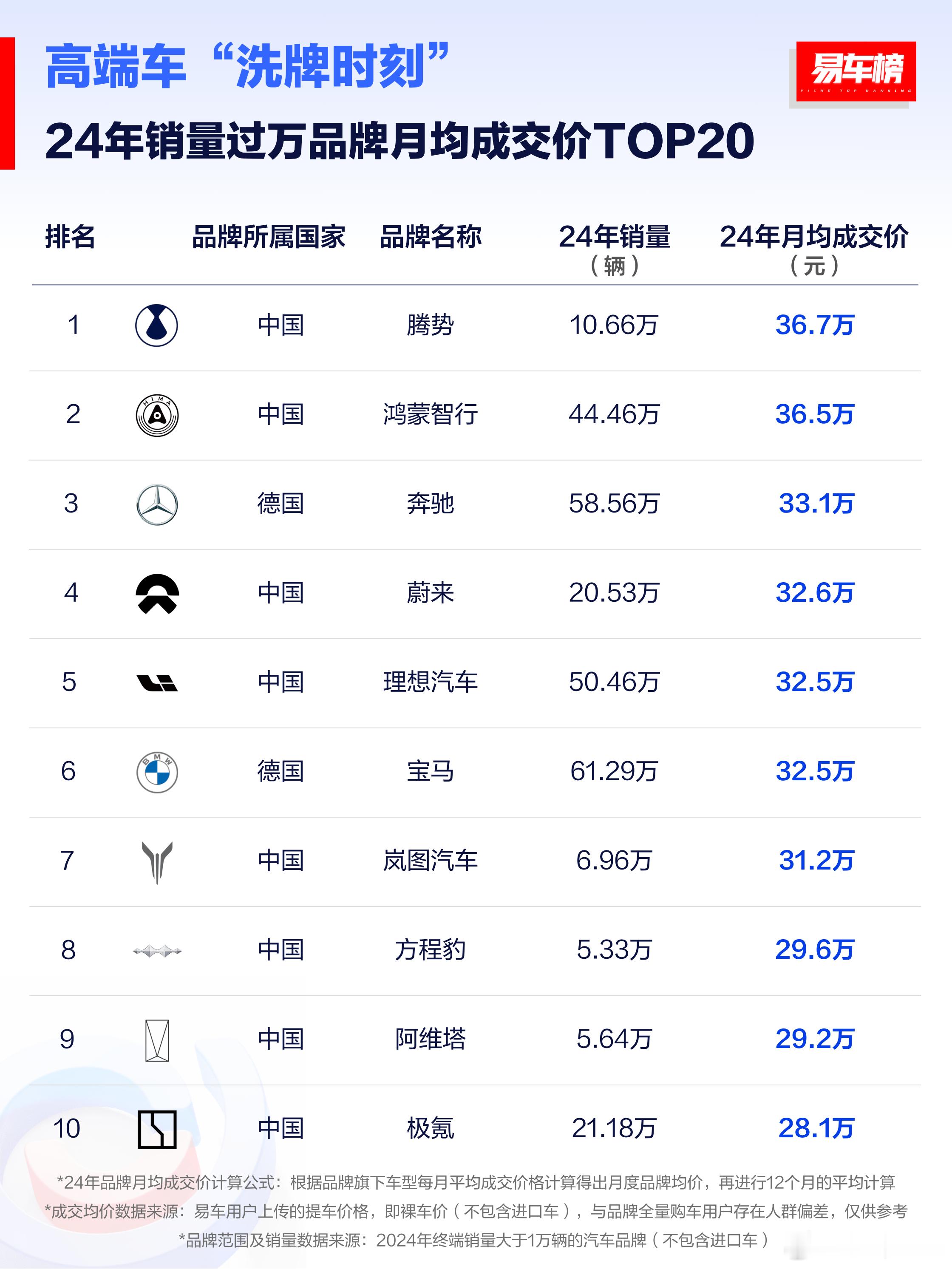The image size is (952, 1269).
Task: Click rank number 1 in 腾势 row
Action: (x=73, y=325)
